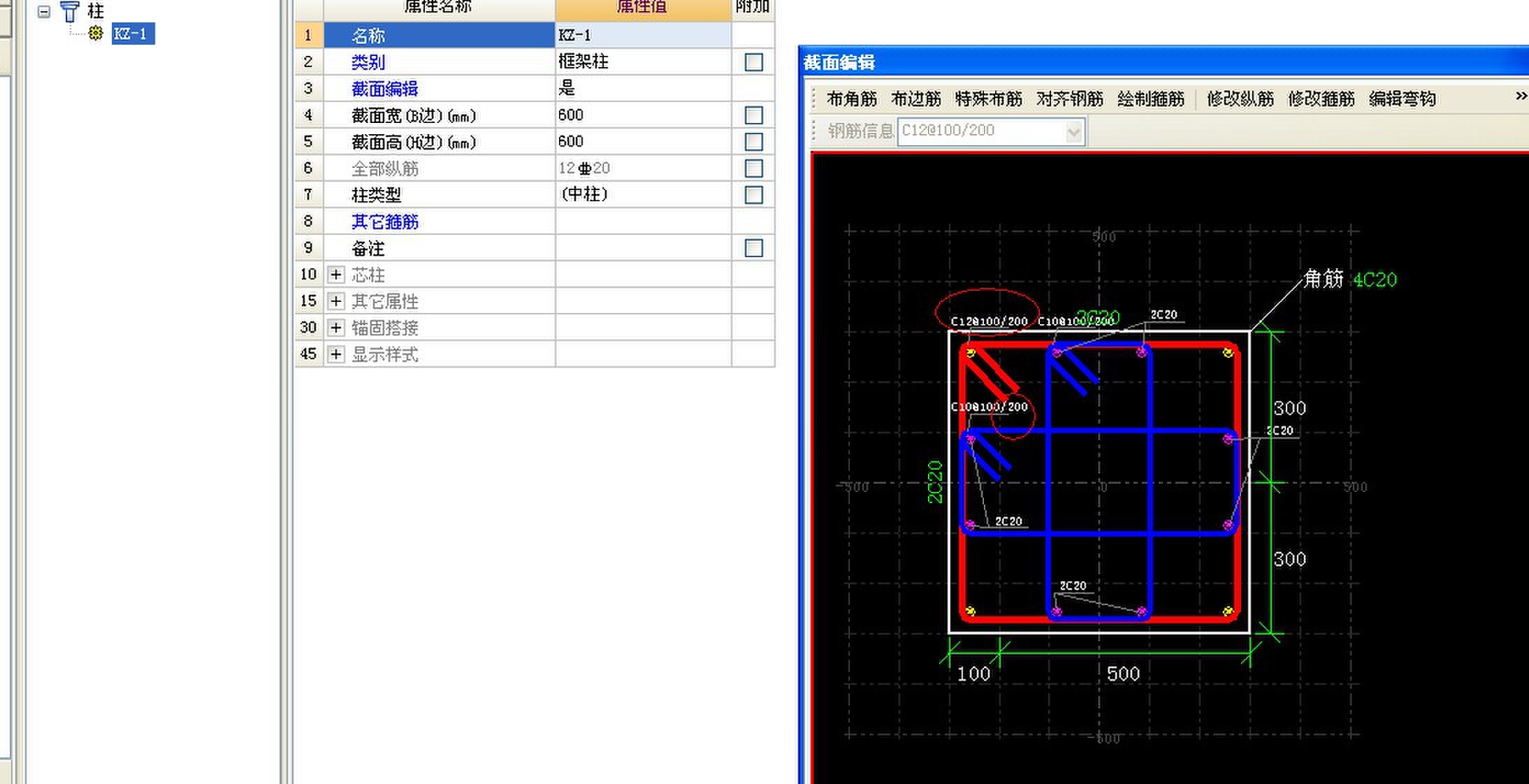Check the 附加 box for 截面高
1529x784 pixels.
[753, 142]
